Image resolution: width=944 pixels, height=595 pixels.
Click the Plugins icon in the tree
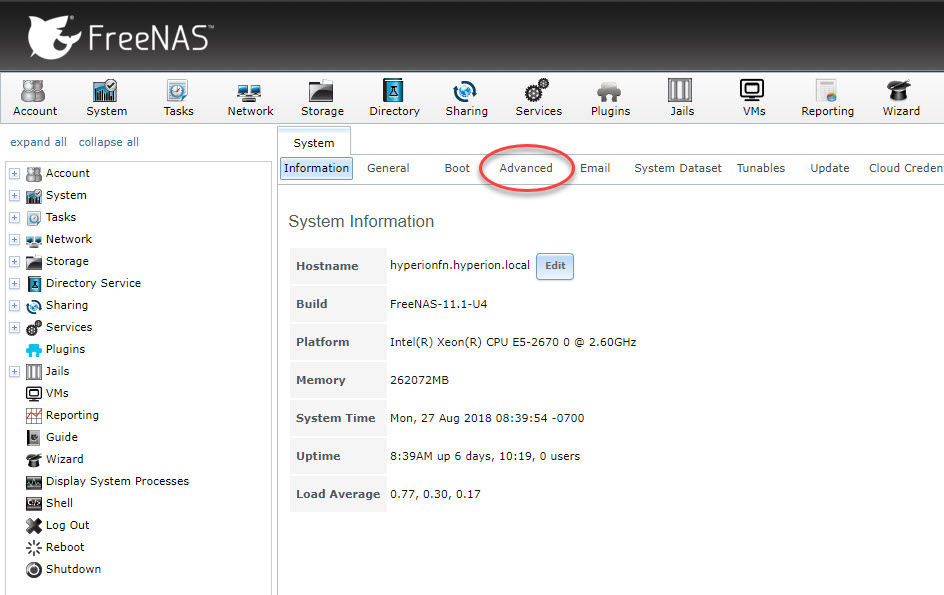[34, 350]
